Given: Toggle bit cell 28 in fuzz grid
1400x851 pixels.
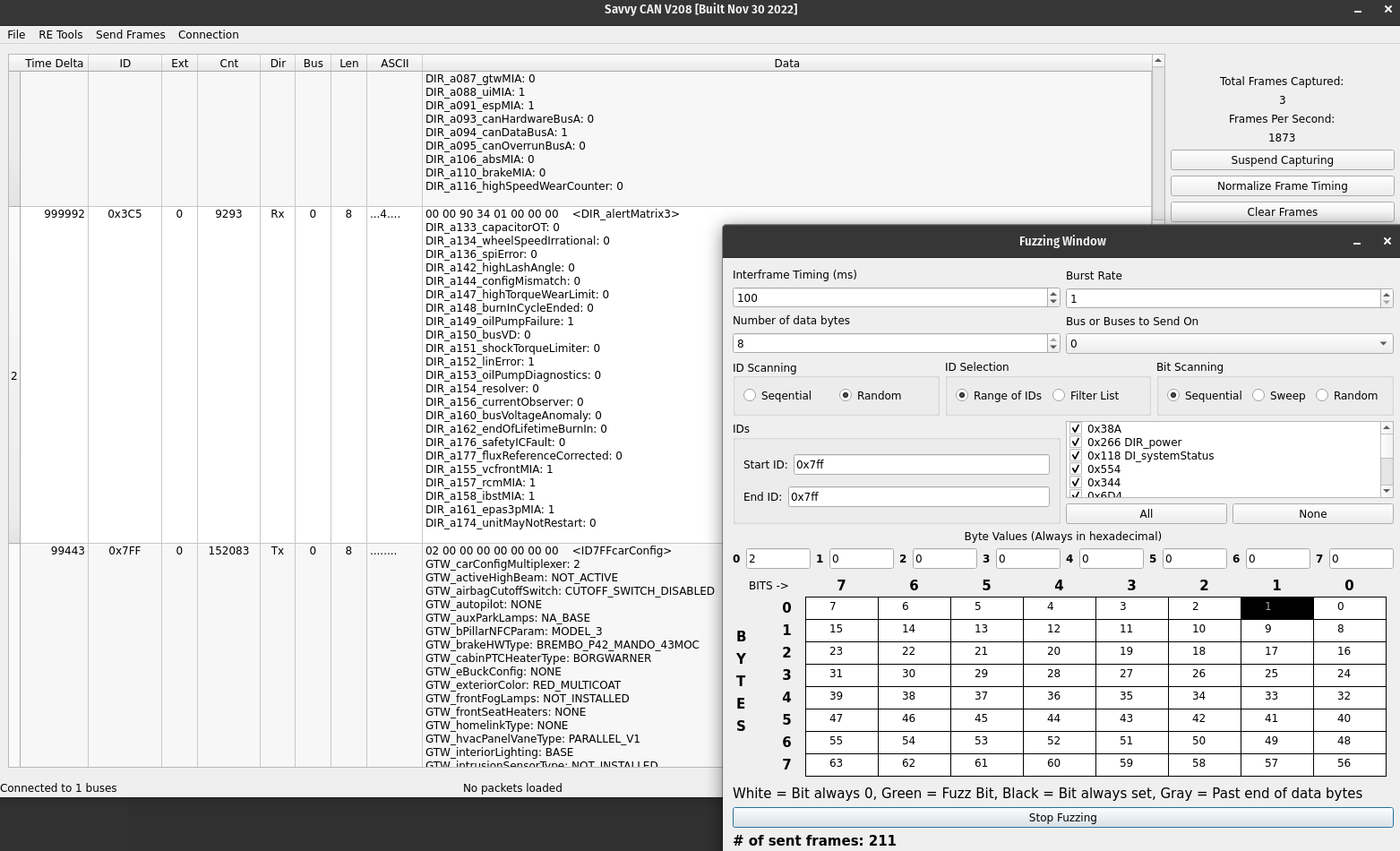Looking at the screenshot, I should pos(1059,675).
